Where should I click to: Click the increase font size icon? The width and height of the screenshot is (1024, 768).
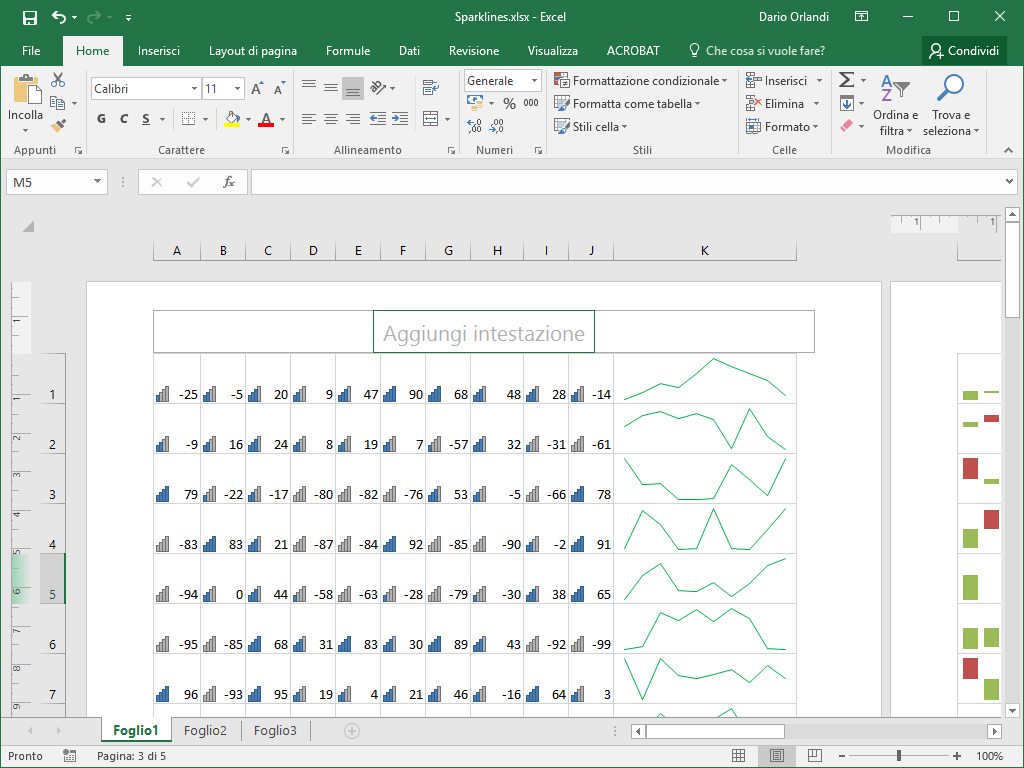(257, 89)
